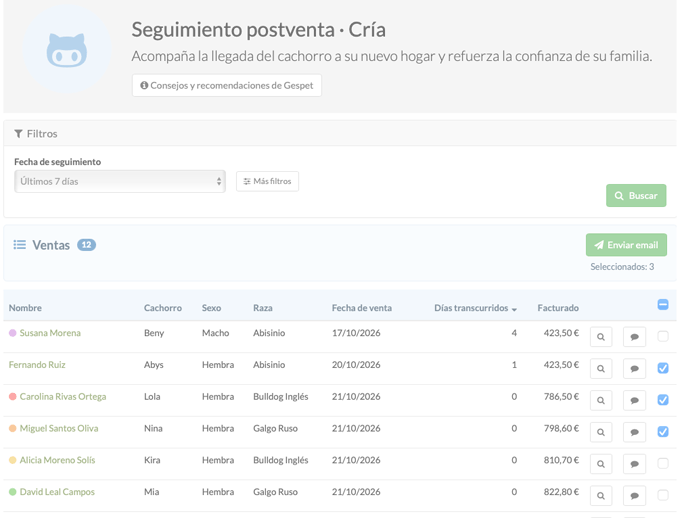This screenshot has height=518, width=682.
Task: Open customer David Leal Campos
Action: (57, 491)
